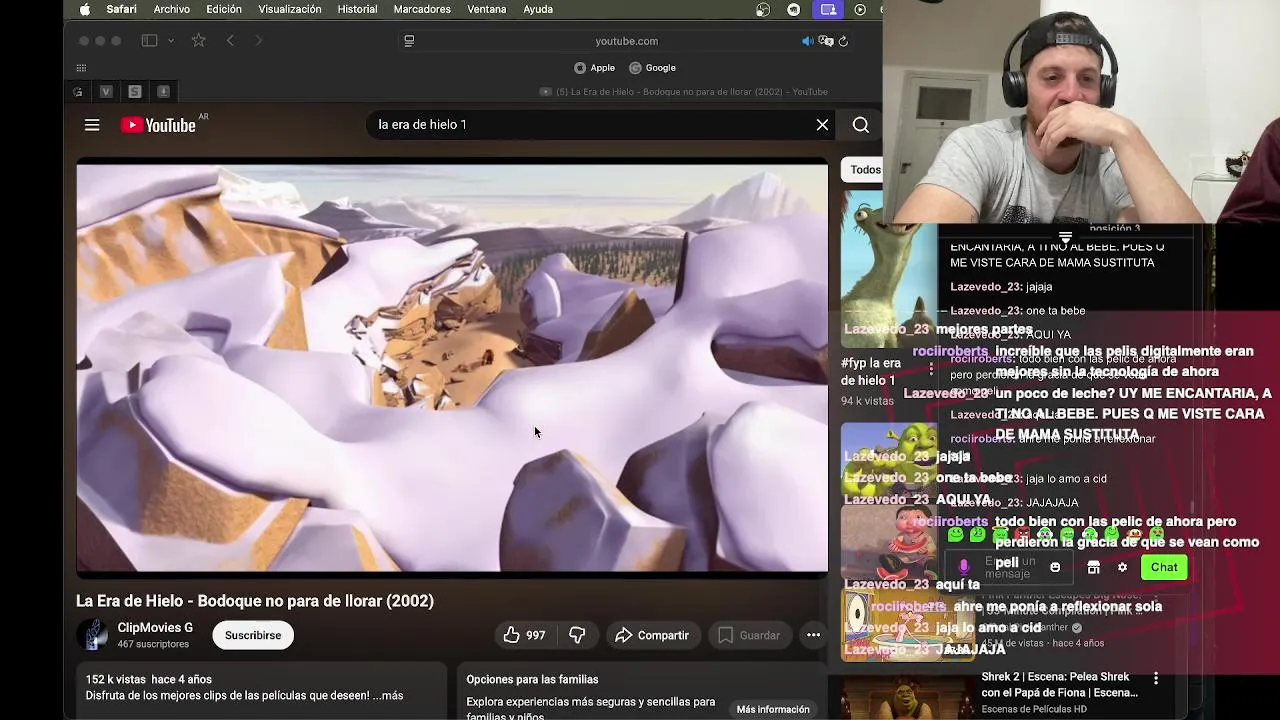The width and height of the screenshot is (1280, 720).
Task: Click the round globe-like menu bar icon
Action: pyautogui.click(x=763, y=9)
